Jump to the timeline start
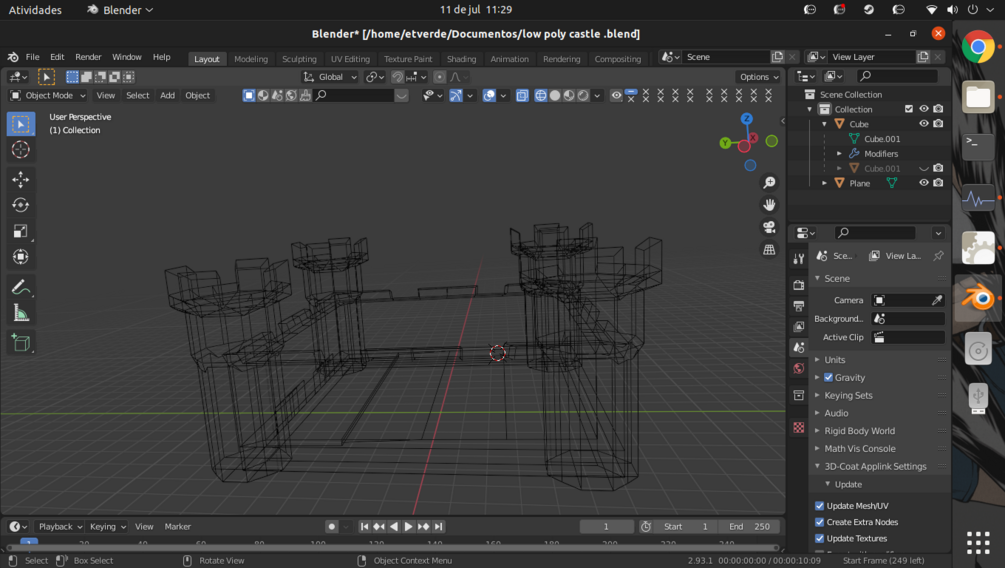The width and height of the screenshot is (1005, 568). pyautogui.click(x=364, y=526)
